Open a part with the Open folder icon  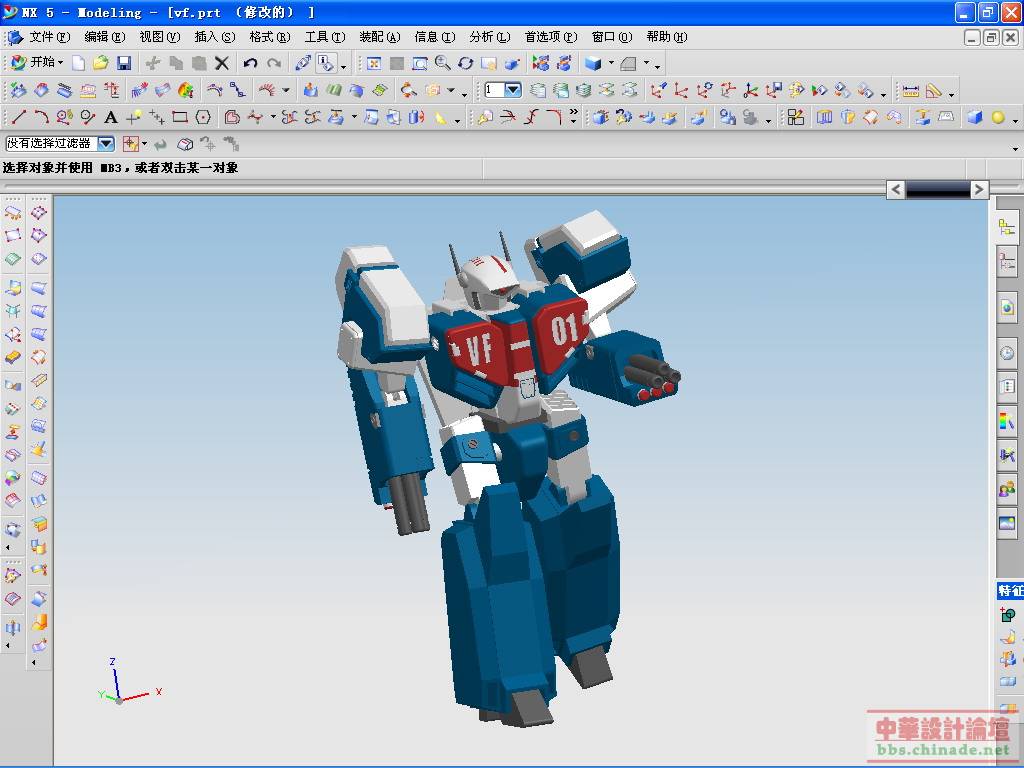click(x=101, y=63)
